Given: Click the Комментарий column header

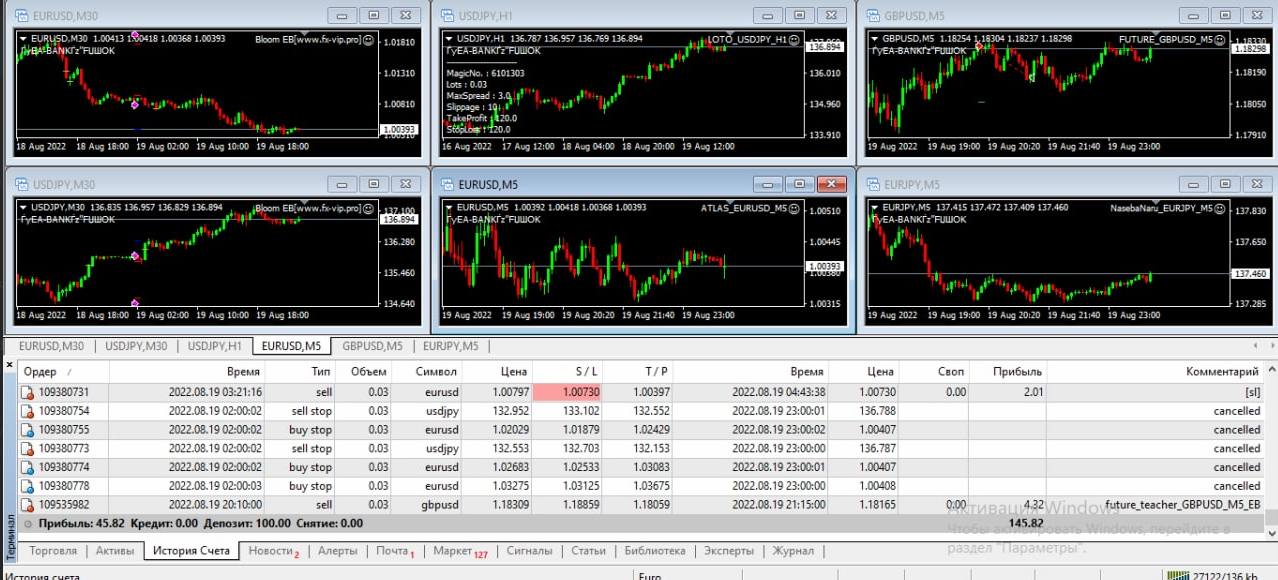Looking at the screenshot, I should click(x=1156, y=371).
